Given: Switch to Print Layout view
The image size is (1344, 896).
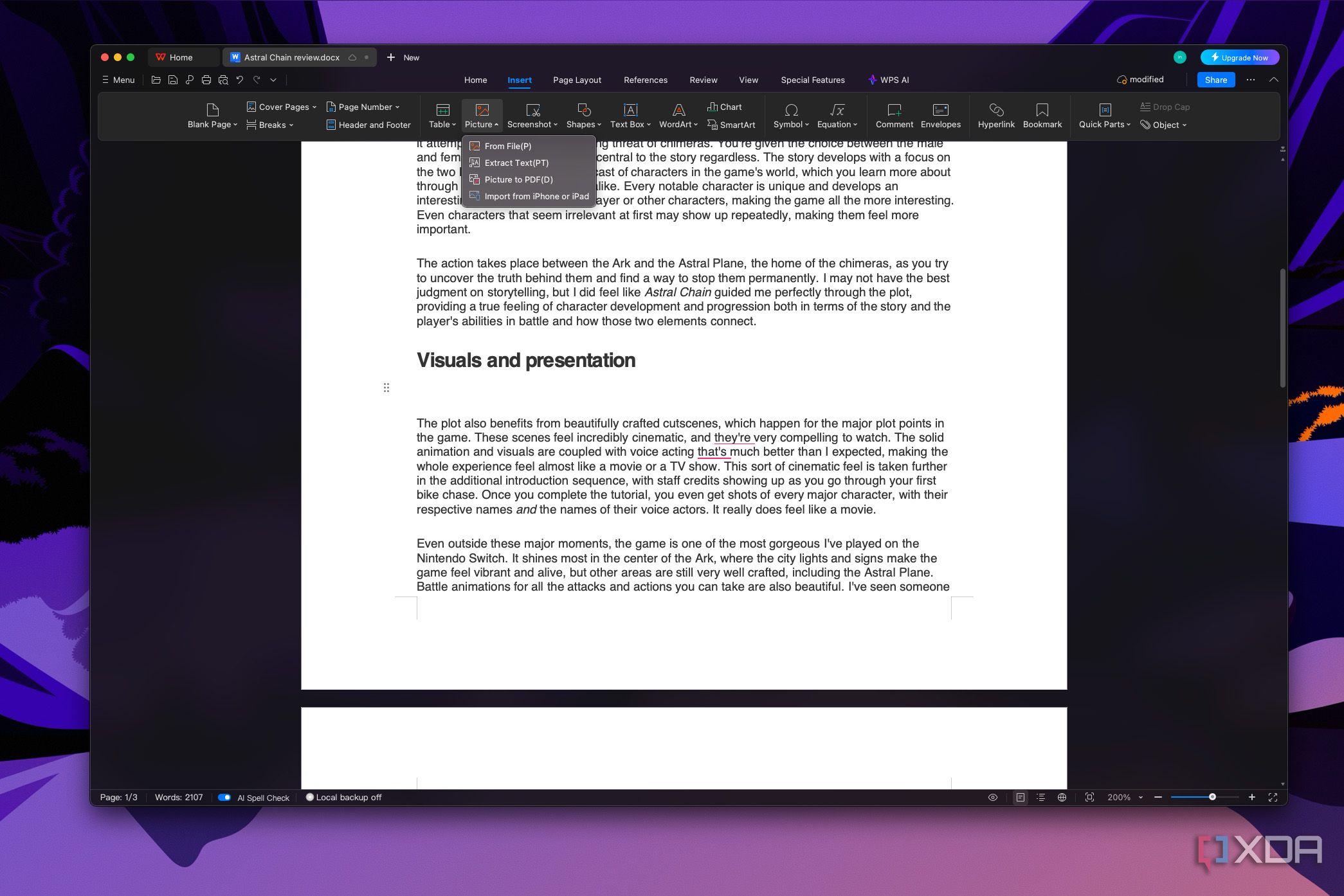Looking at the screenshot, I should pyautogui.click(x=1020, y=797).
